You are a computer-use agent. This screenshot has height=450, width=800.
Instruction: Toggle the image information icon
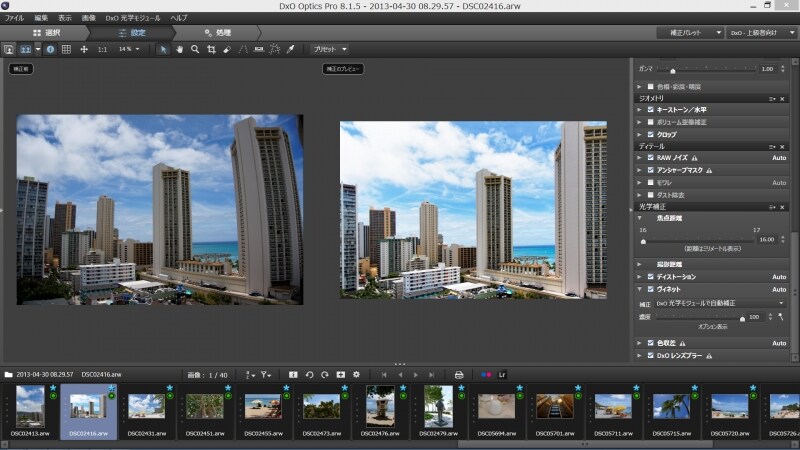coord(50,49)
